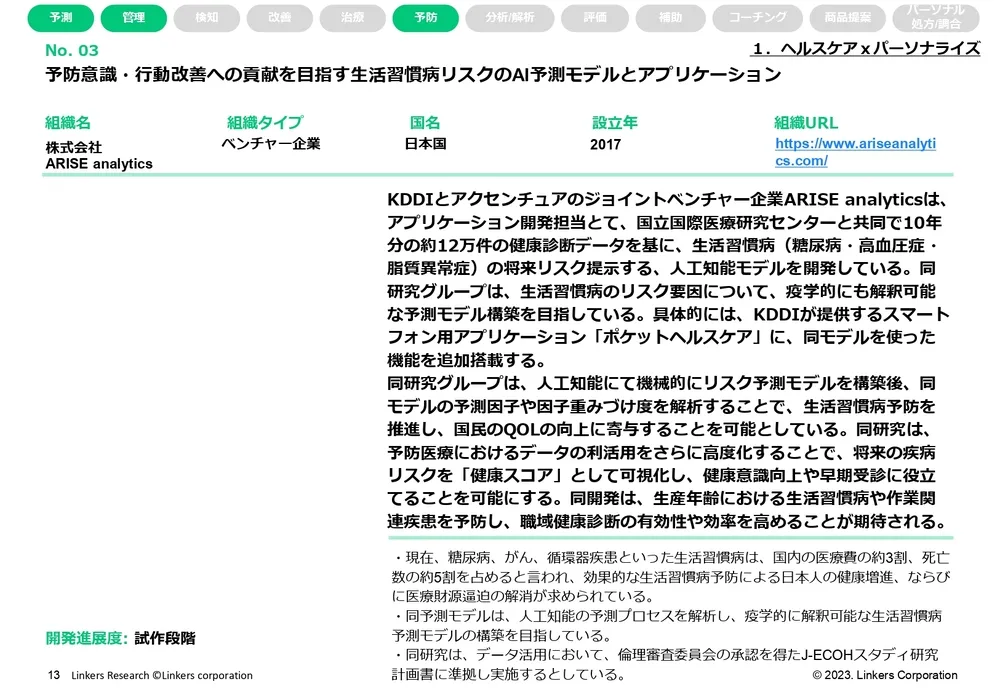
Task: Click the 日本国 value
Action: pyautogui.click(x=425, y=144)
